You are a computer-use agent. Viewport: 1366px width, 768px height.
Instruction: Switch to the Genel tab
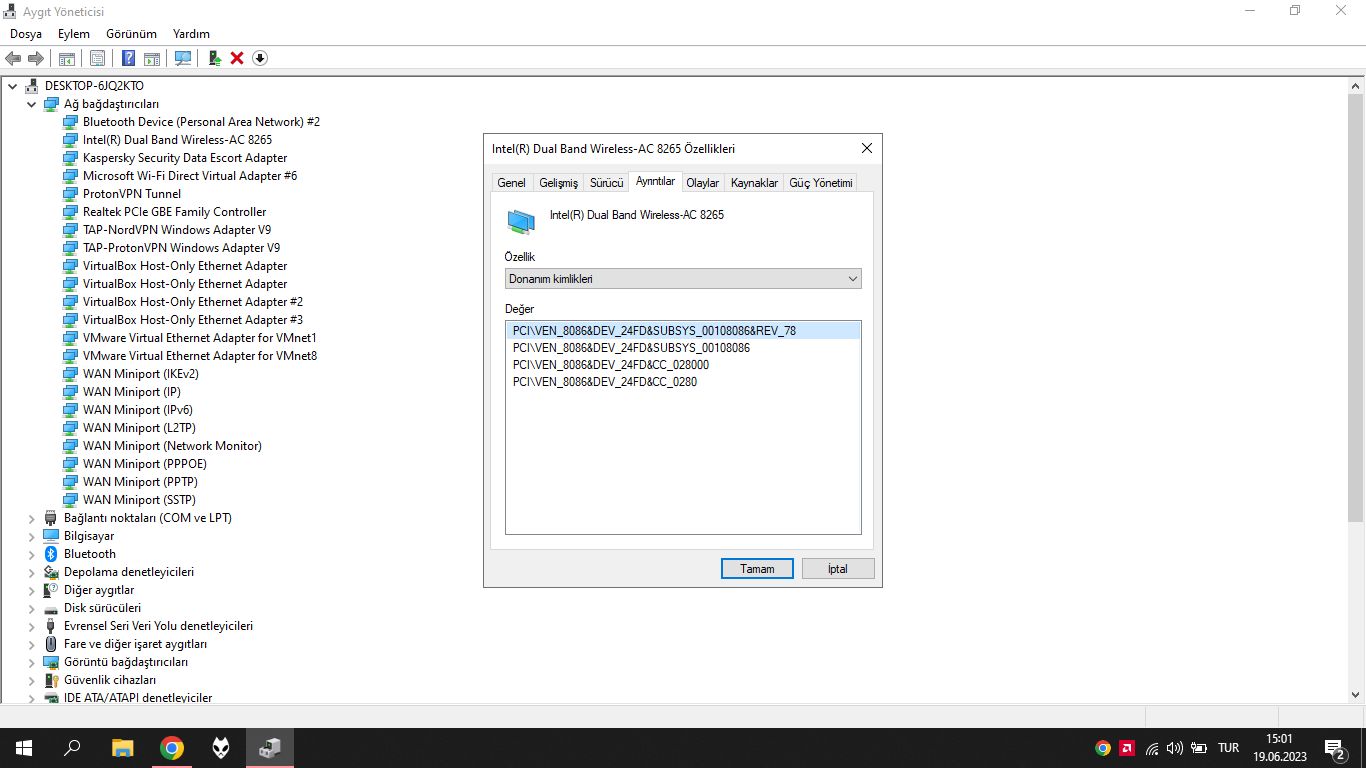[512, 183]
